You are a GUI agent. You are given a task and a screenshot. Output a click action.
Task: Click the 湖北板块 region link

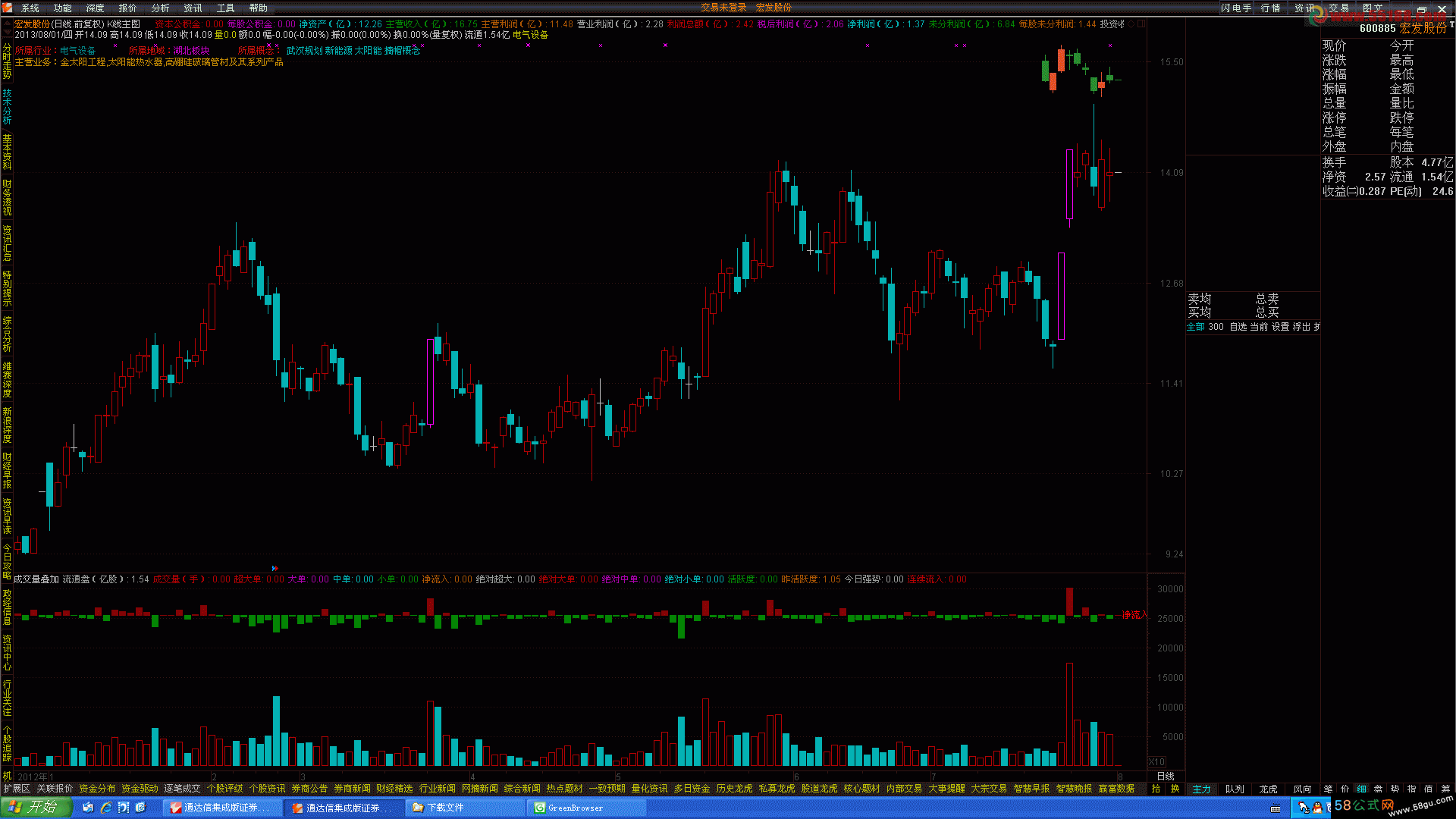(x=191, y=51)
